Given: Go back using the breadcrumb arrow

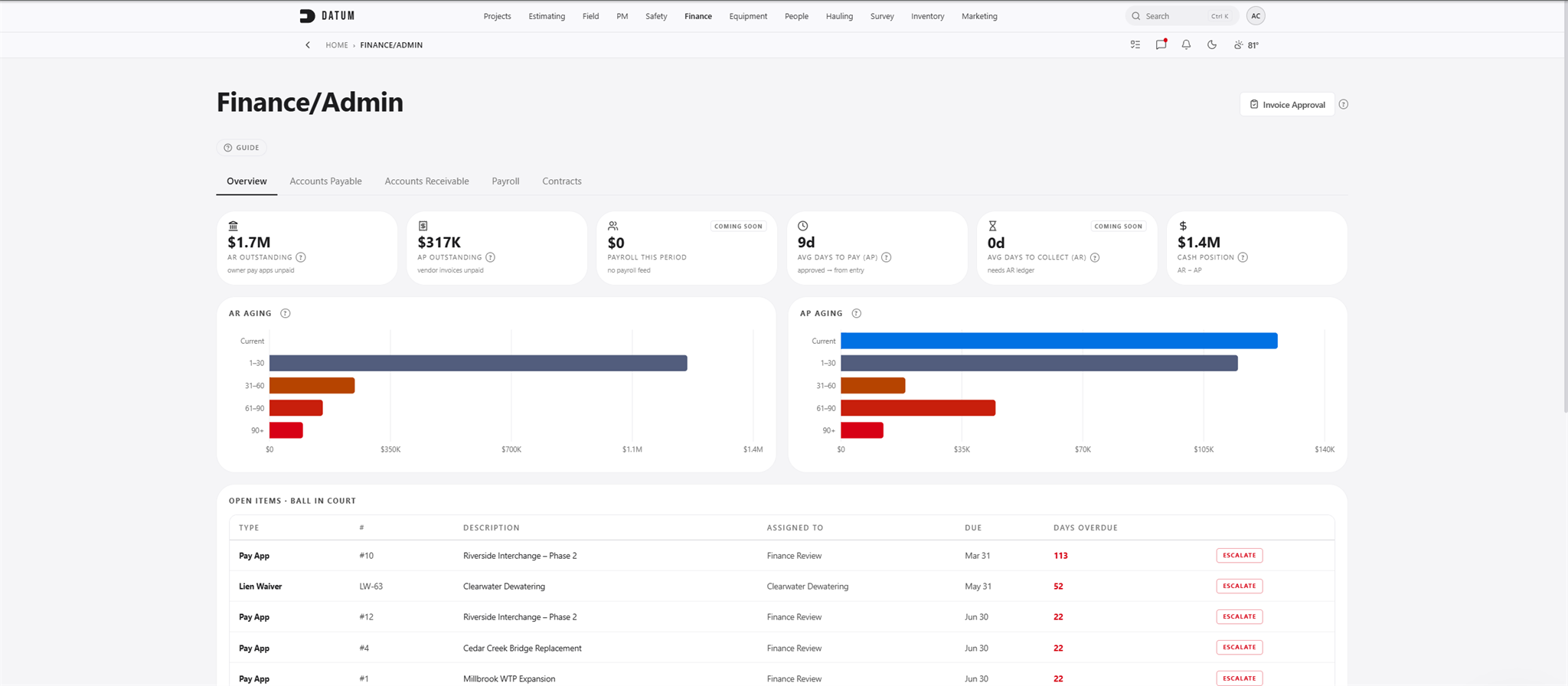Looking at the screenshot, I should 308,45.
